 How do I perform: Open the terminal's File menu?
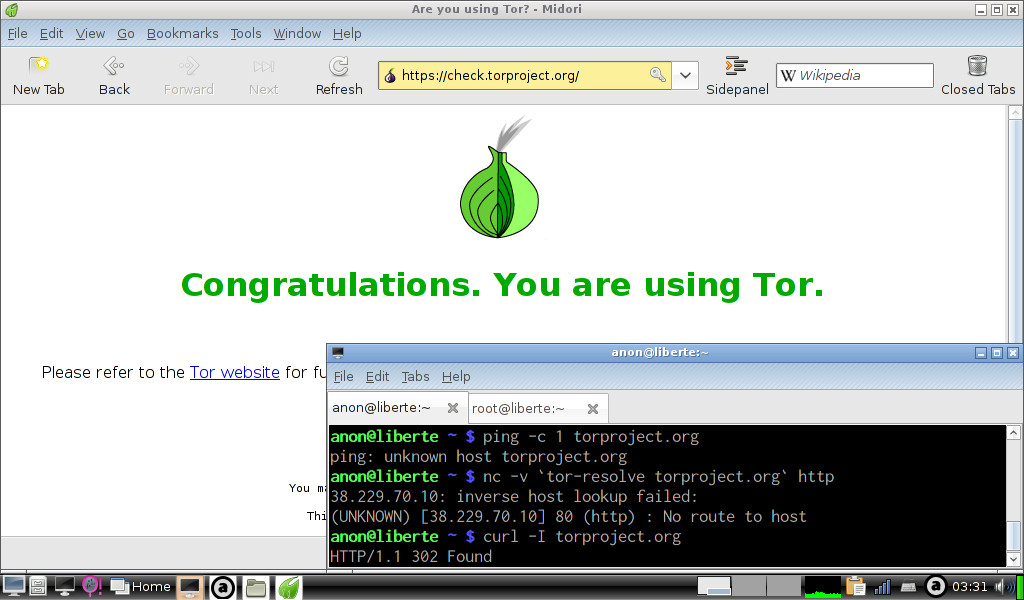click(344, 377)
